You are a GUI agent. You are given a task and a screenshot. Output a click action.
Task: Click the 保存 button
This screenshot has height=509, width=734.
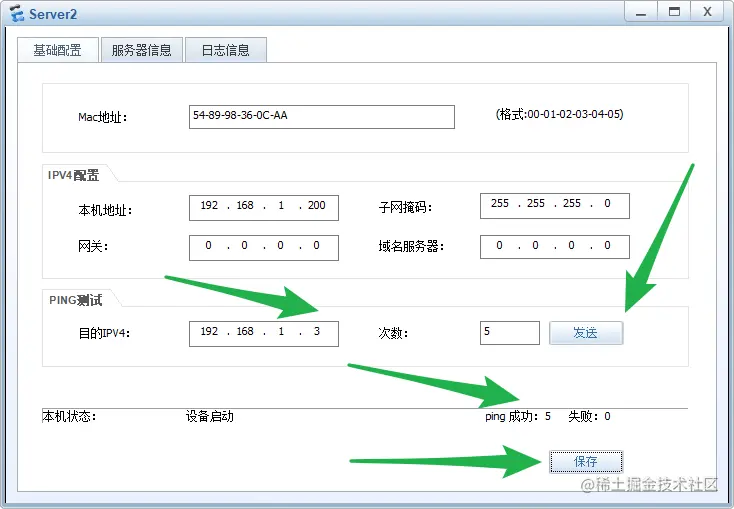[x=586, y=462]
